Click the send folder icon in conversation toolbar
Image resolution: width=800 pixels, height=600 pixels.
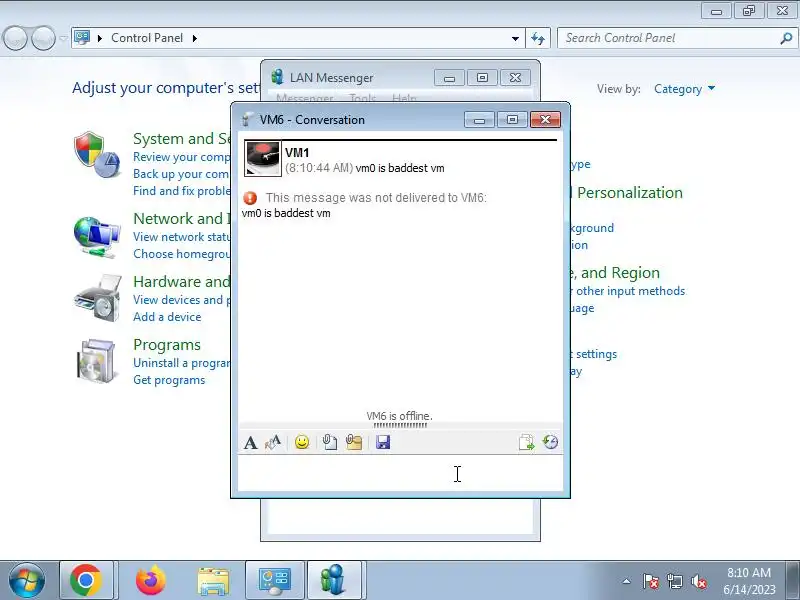[x=354, y=442]
